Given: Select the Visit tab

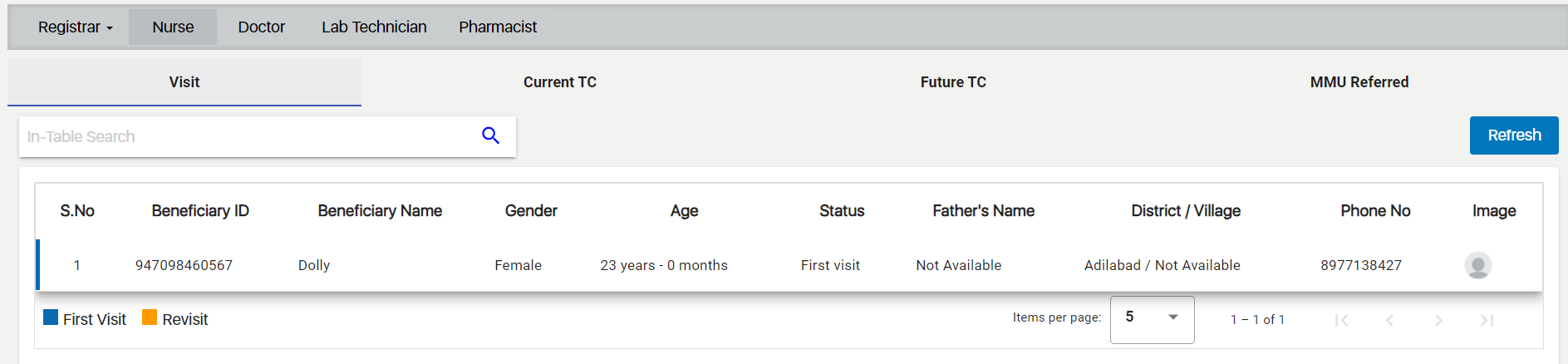Looking at the screenshot, I should tap(184, 82).
